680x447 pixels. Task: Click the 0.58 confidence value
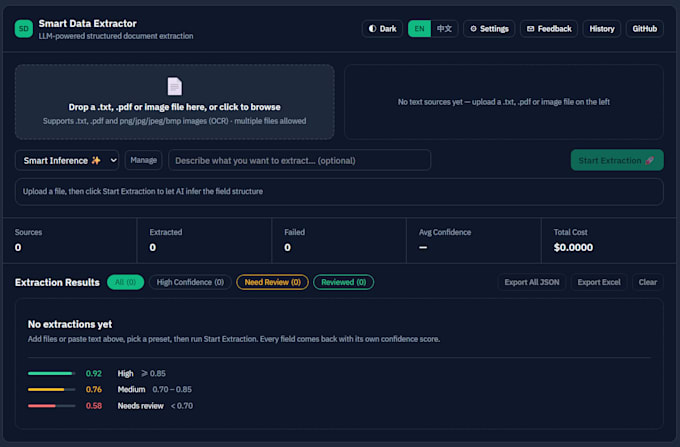[x=94, y=406]
